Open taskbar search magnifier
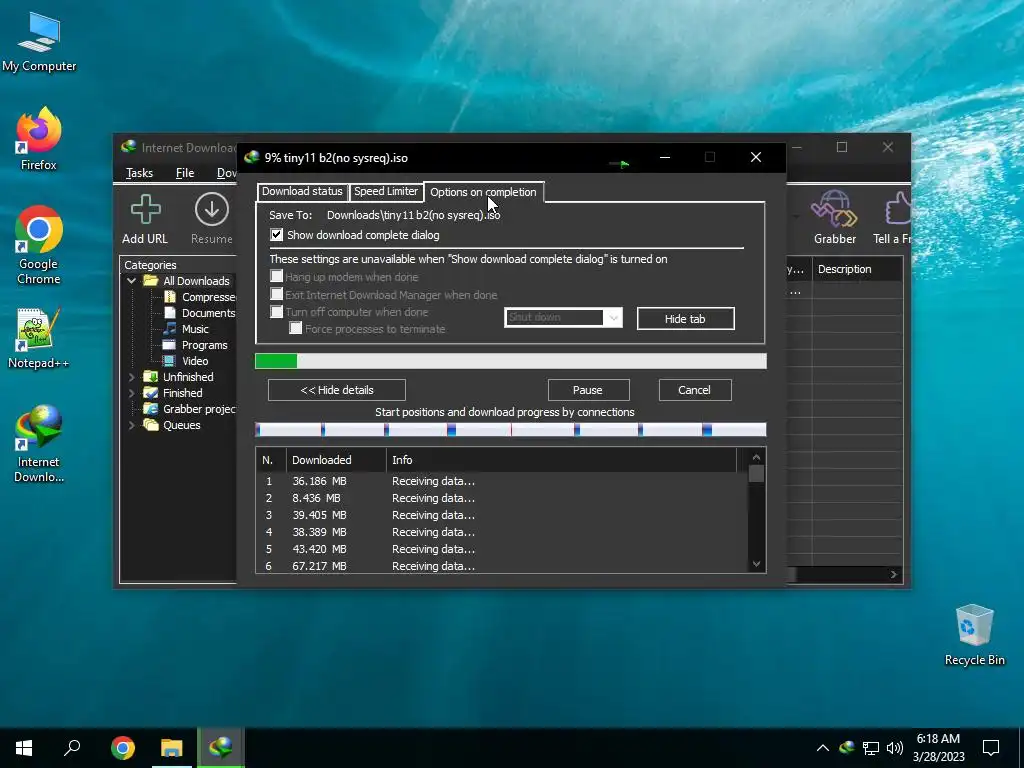Viewport: 1024px width, 768px height. [72, 748]
